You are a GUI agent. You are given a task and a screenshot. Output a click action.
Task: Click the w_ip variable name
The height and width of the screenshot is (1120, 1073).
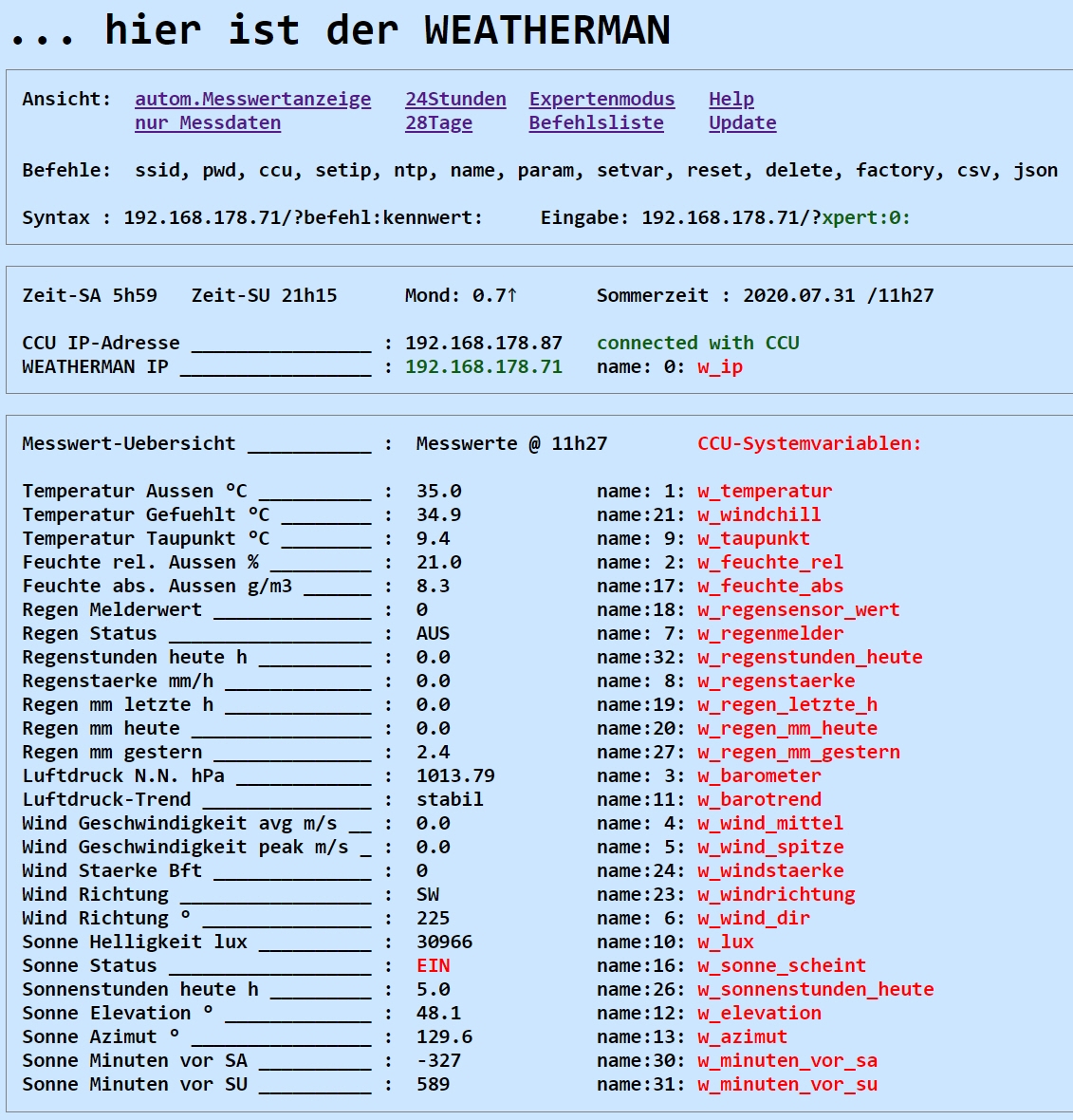point(720,367)
